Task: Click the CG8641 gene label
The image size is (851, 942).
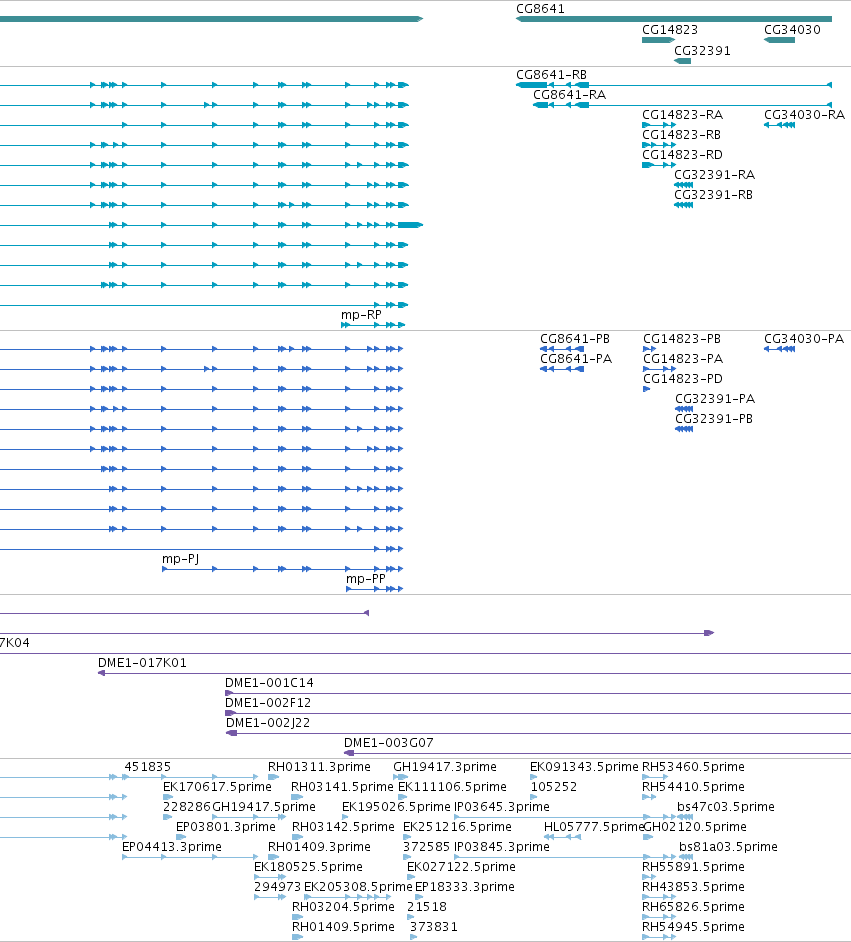Action: 540,9
